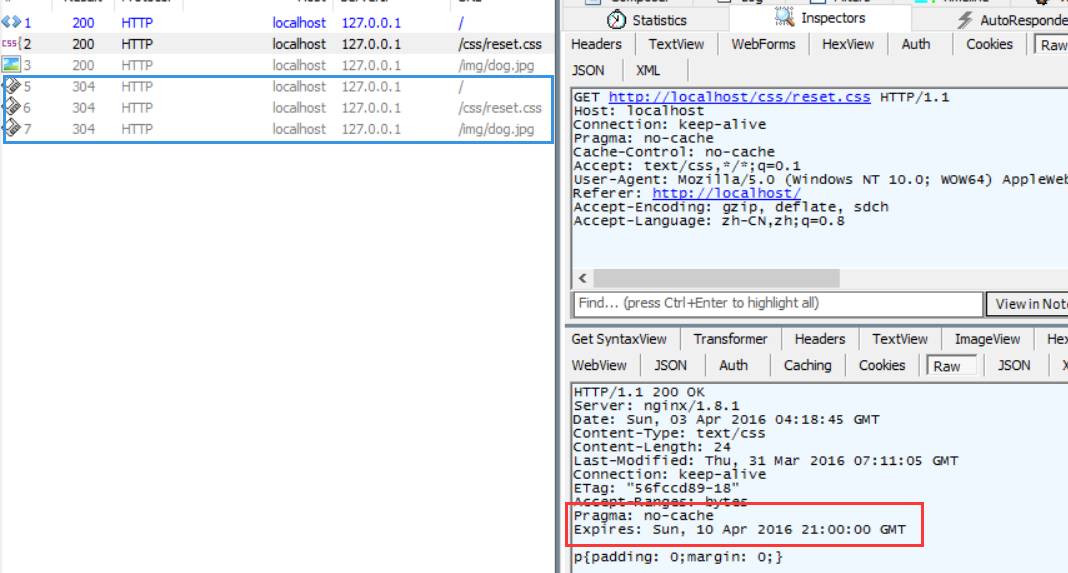Select session 5 result 304 cell
The width and height of the screenshot is (1068, 573).
[83, 87]
